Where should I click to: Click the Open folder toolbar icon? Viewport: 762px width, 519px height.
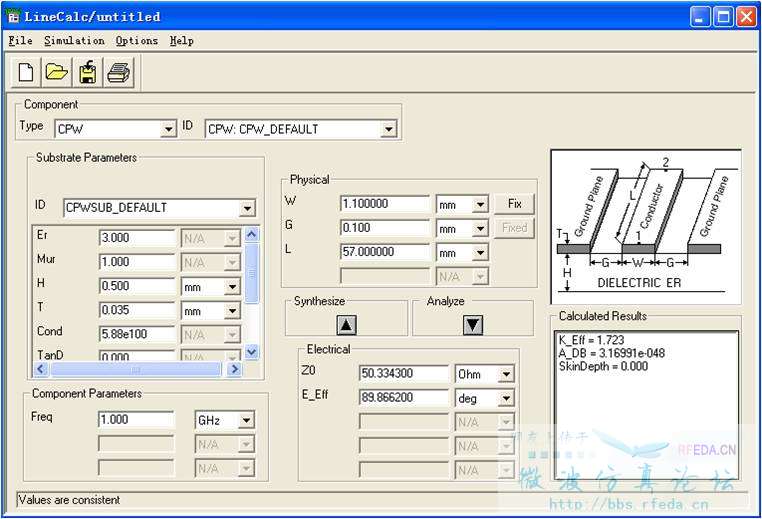pos(57,72)
